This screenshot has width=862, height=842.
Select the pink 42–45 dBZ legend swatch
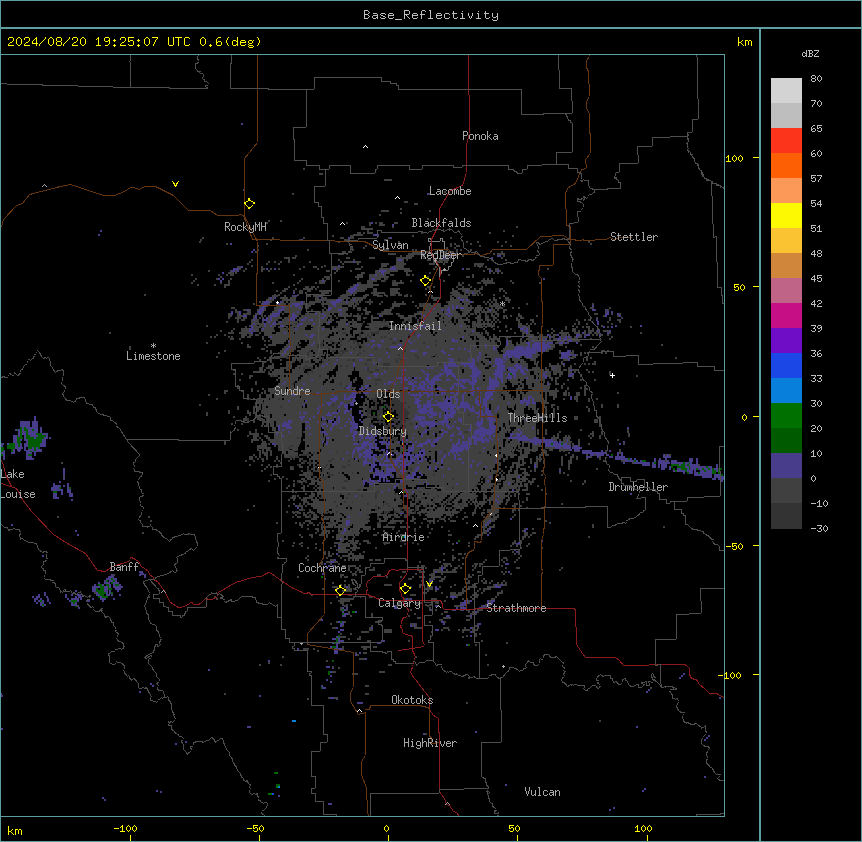786,290
